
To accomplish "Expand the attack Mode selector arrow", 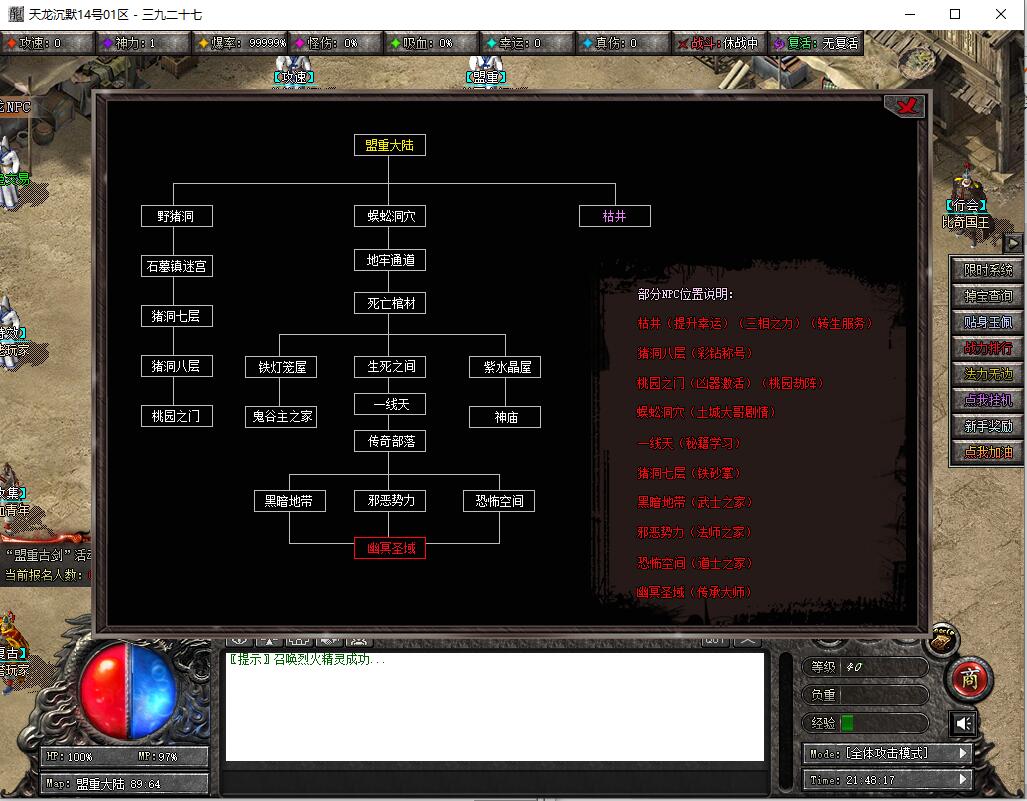I will 963,752.
